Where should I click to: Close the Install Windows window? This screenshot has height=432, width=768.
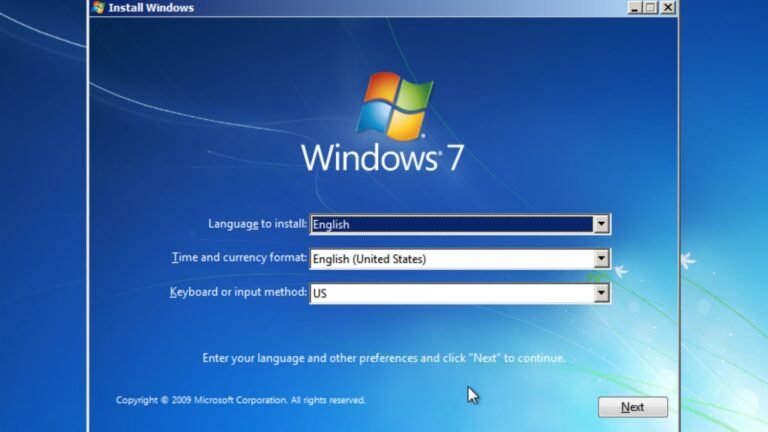[x=668, y=7]
